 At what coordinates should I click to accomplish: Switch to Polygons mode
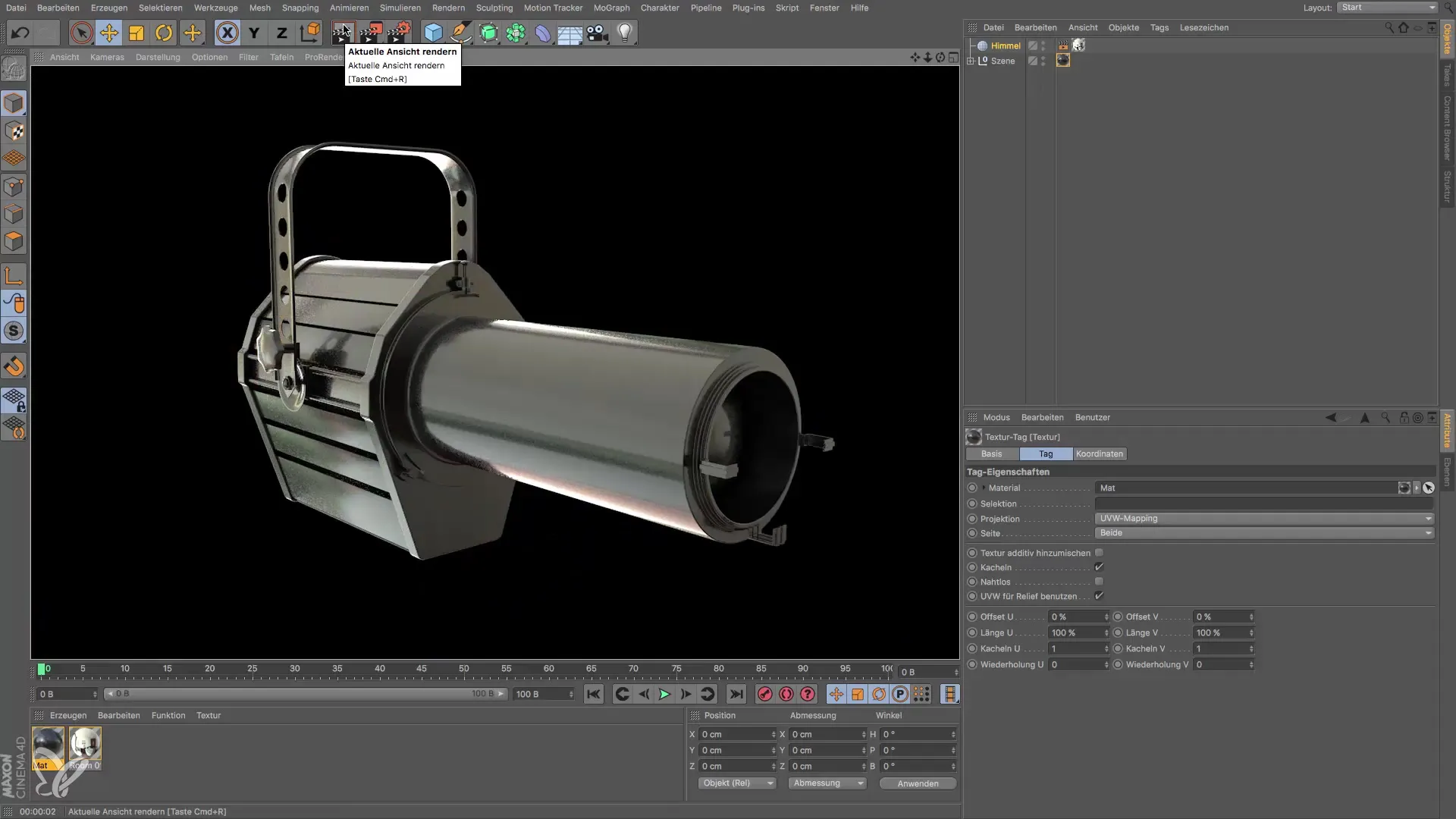(14, 241)
